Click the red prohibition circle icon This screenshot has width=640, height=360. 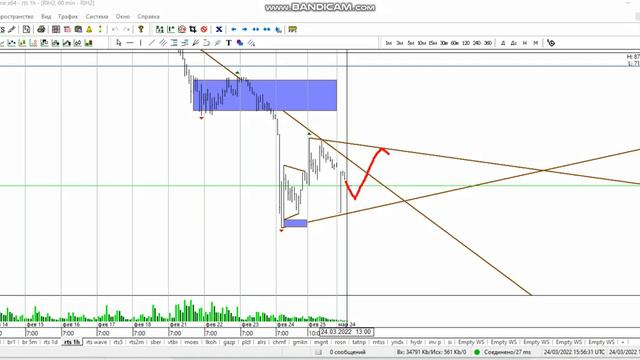[x=204, y=29]
